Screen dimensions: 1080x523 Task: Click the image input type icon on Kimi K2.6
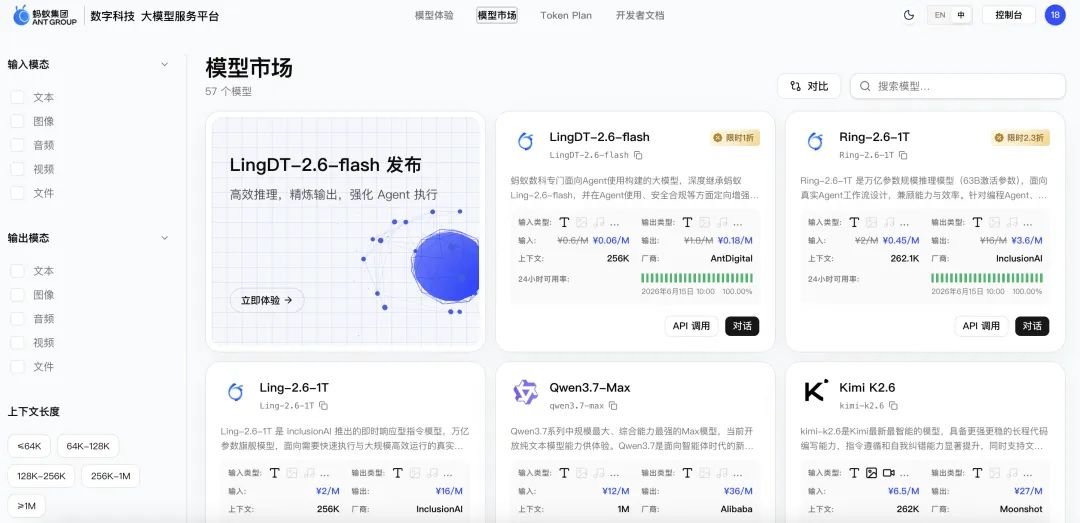pyautogui.click(x=871, y=473)
